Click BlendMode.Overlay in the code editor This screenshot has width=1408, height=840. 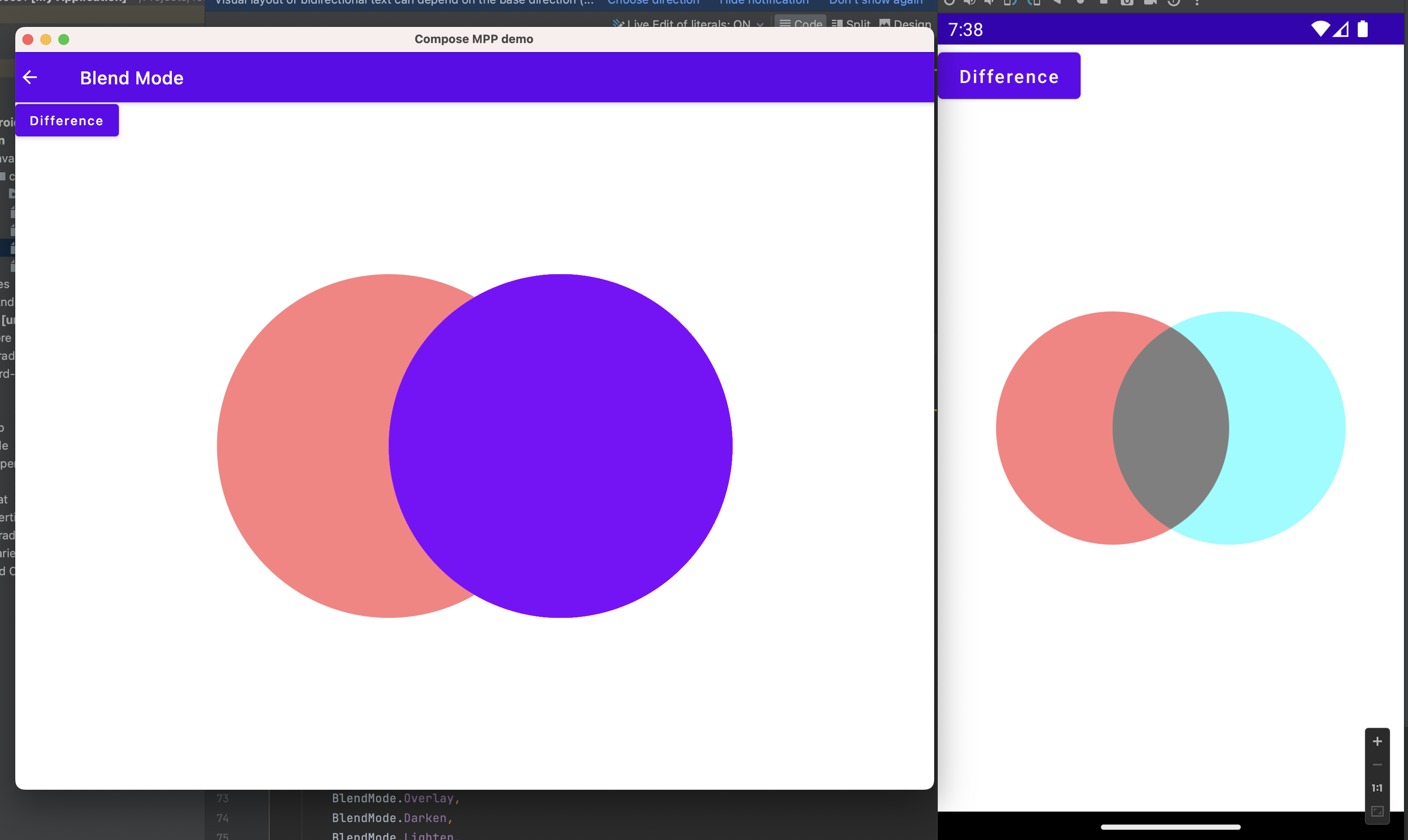395,798
